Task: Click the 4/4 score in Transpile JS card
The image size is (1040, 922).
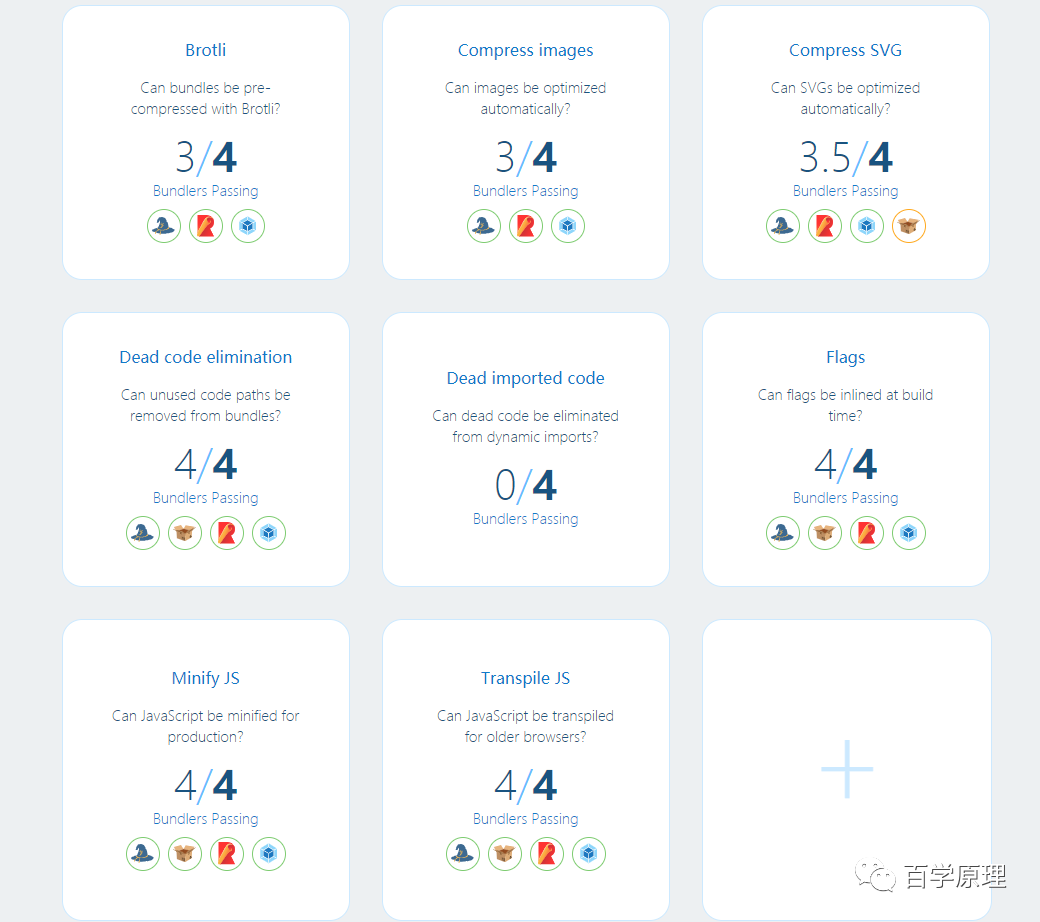Action: [525, 785]
